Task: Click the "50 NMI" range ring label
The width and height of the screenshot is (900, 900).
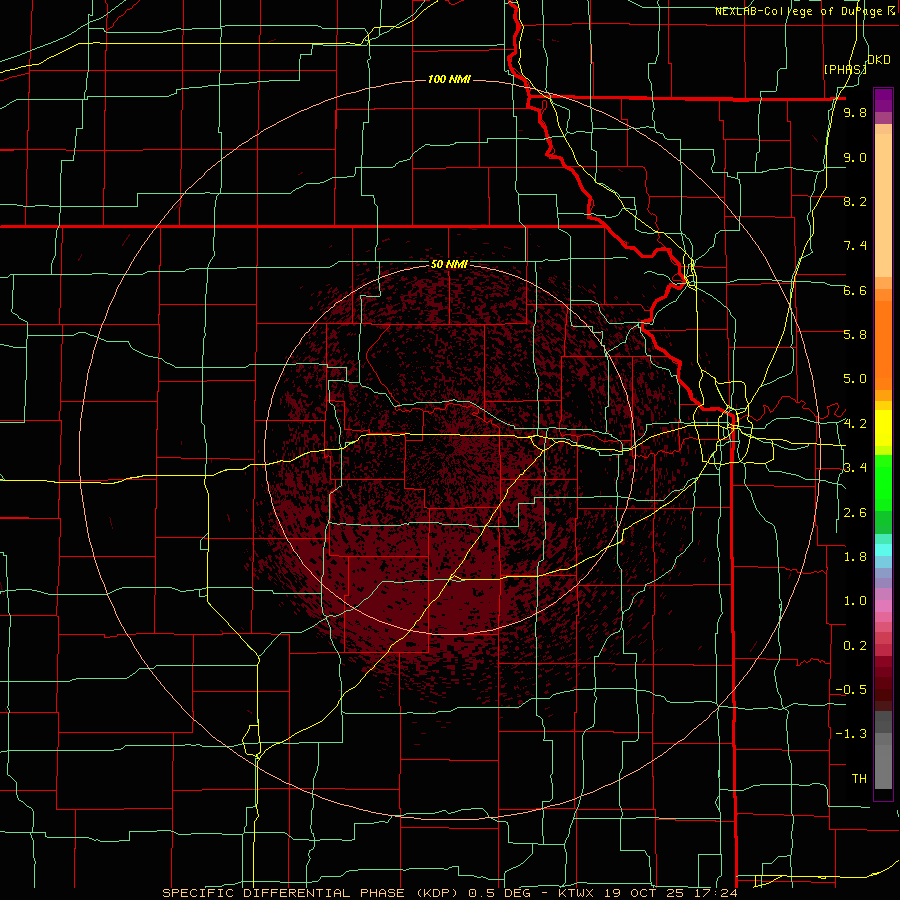Action: click(x=449, y=264)
